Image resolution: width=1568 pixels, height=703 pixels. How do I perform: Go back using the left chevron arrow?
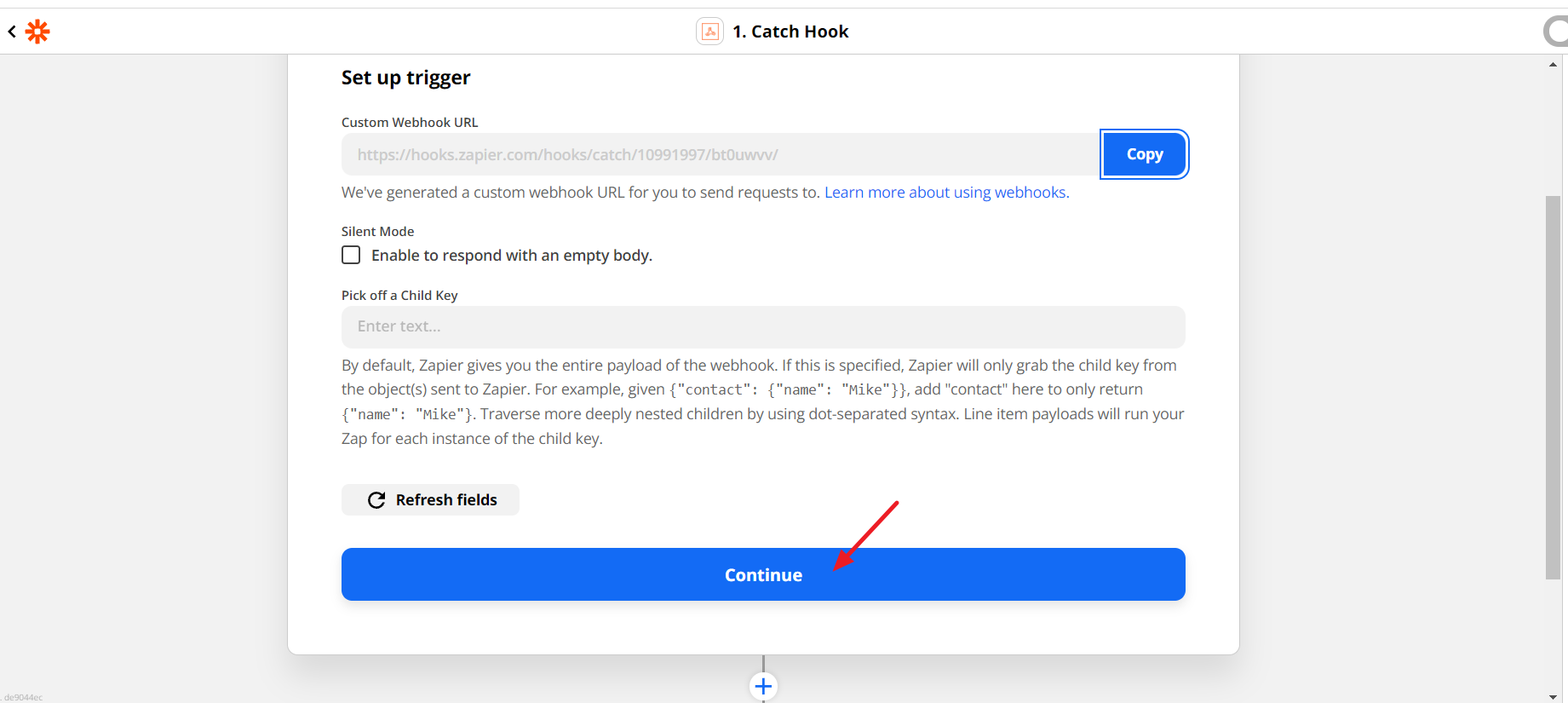click(x=12, y=32)
